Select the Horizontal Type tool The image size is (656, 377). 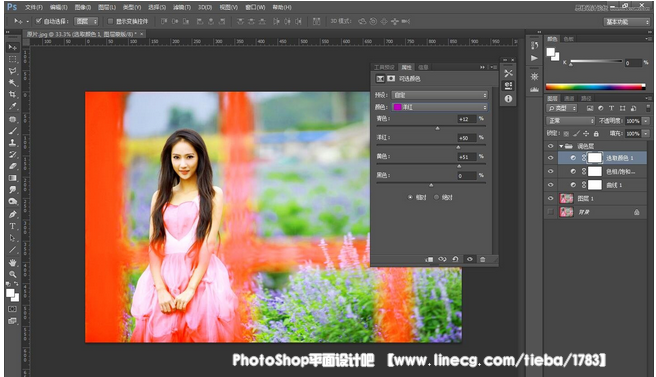tap(13, 226)
